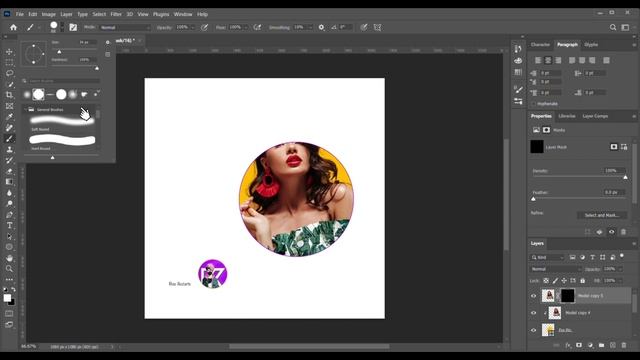This screenshot has height=360, width=640.
Task: Click the mask Feather value field
Action: click(x=614, y=192)
